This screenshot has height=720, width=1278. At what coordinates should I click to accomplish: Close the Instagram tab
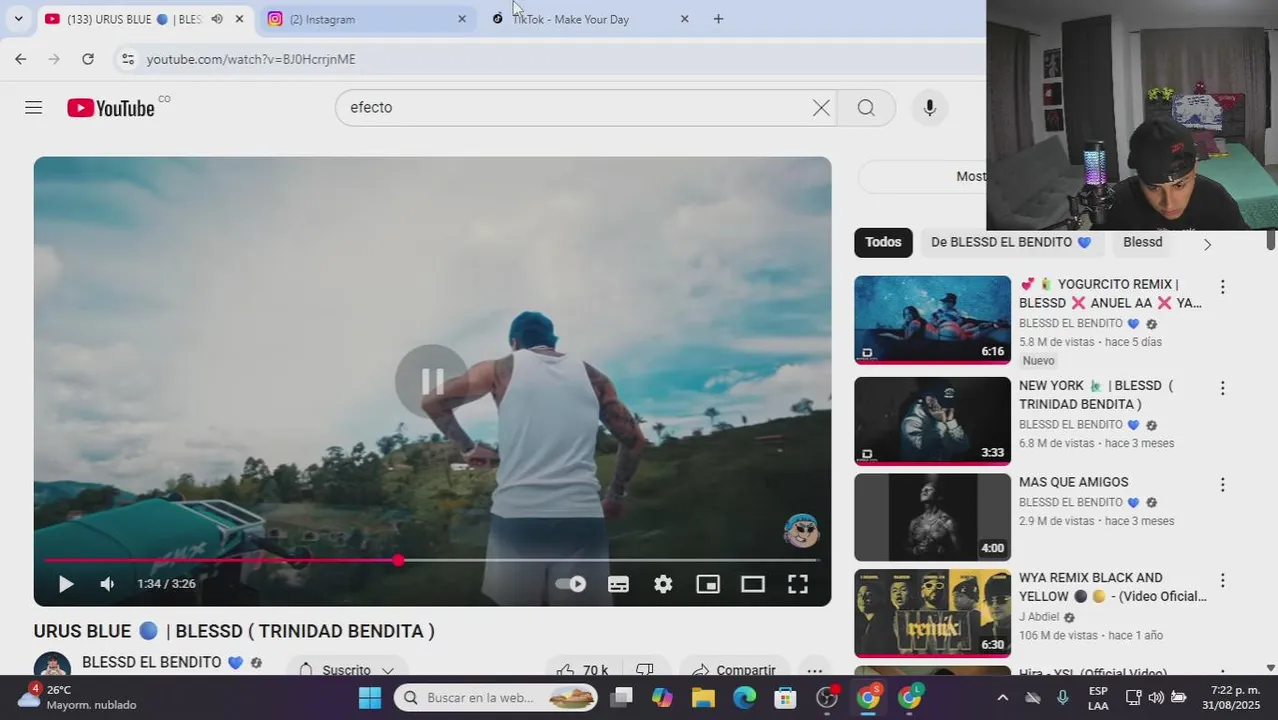pos(462,19)
